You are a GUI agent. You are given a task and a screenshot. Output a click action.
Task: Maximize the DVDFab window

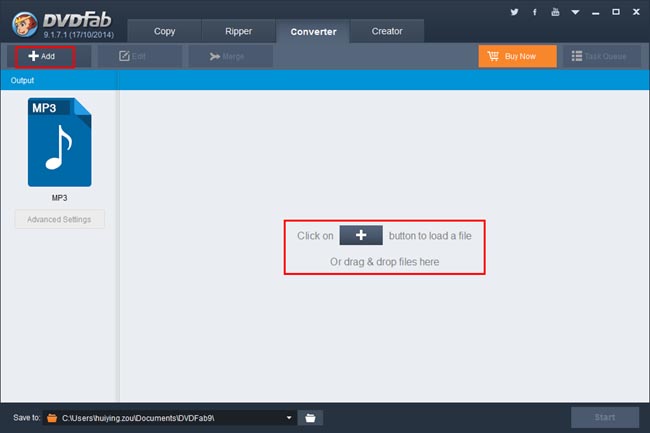coord(616,12)
